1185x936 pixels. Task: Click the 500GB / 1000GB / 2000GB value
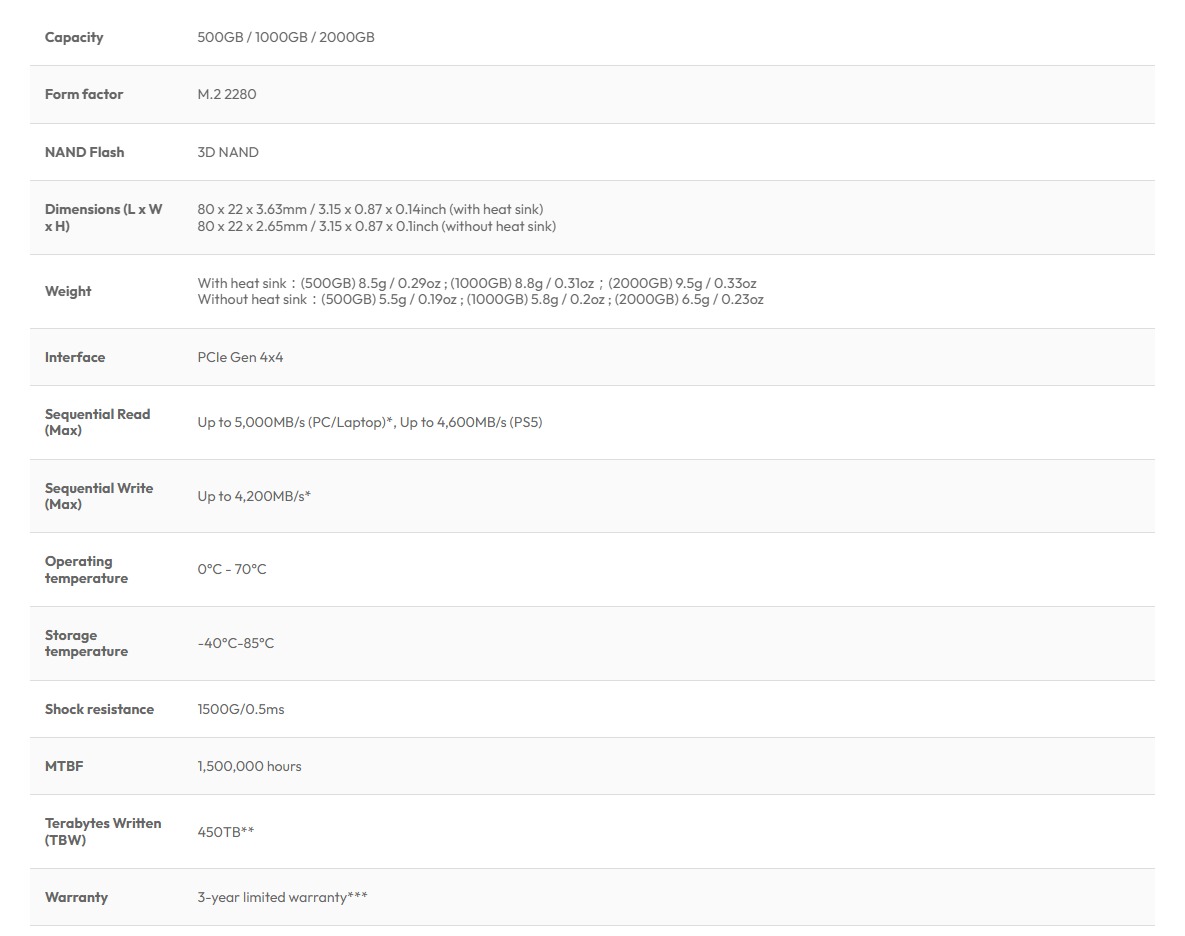[x=286, y=37]
